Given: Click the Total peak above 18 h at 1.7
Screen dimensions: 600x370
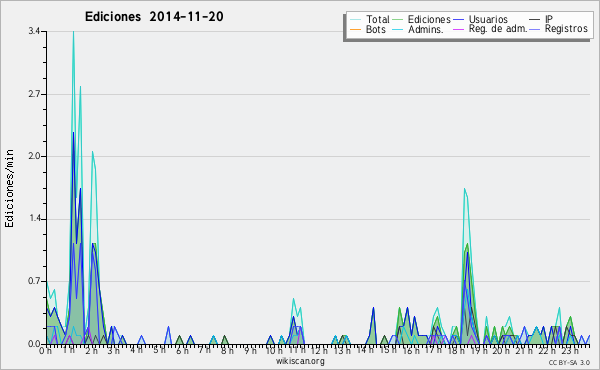Looking at the screenshot, I should [465, 189].
